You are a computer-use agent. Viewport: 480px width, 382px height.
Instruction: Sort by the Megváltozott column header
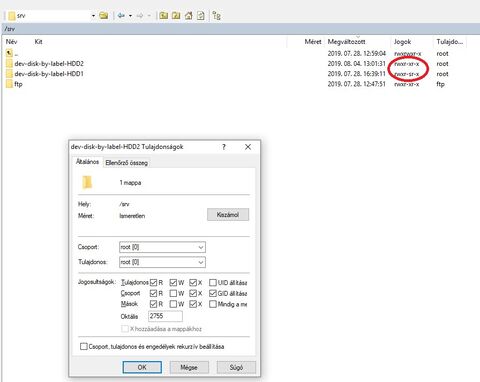347,42
